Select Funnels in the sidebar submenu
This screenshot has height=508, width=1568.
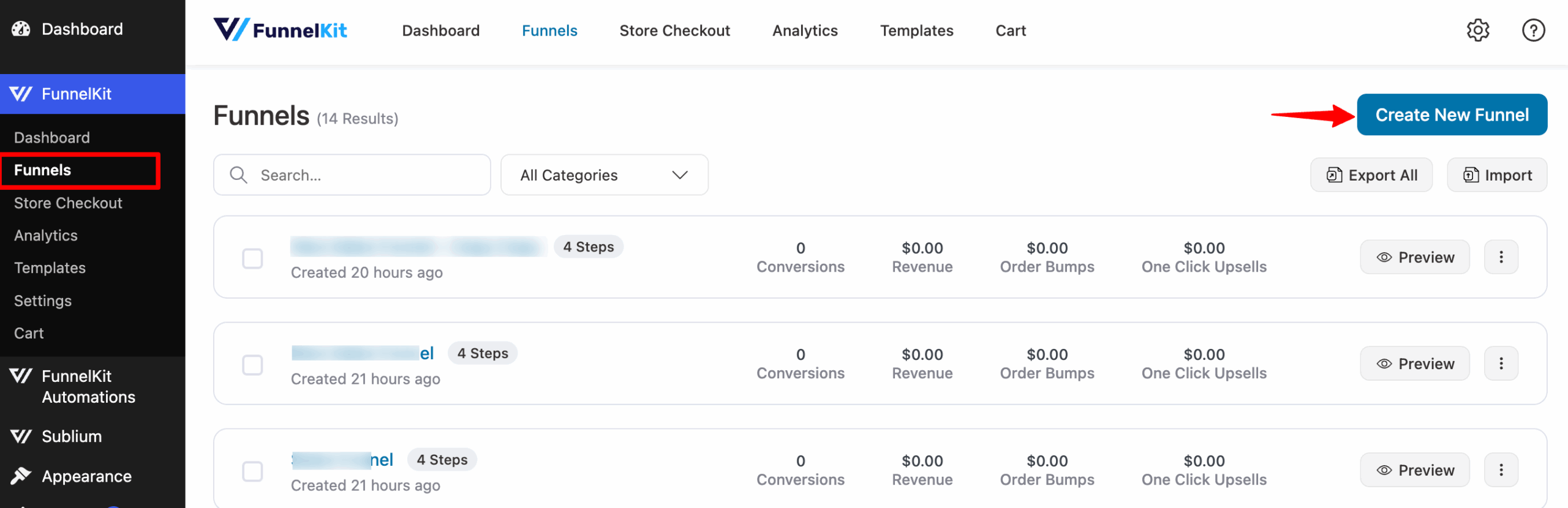coord(42,170)
